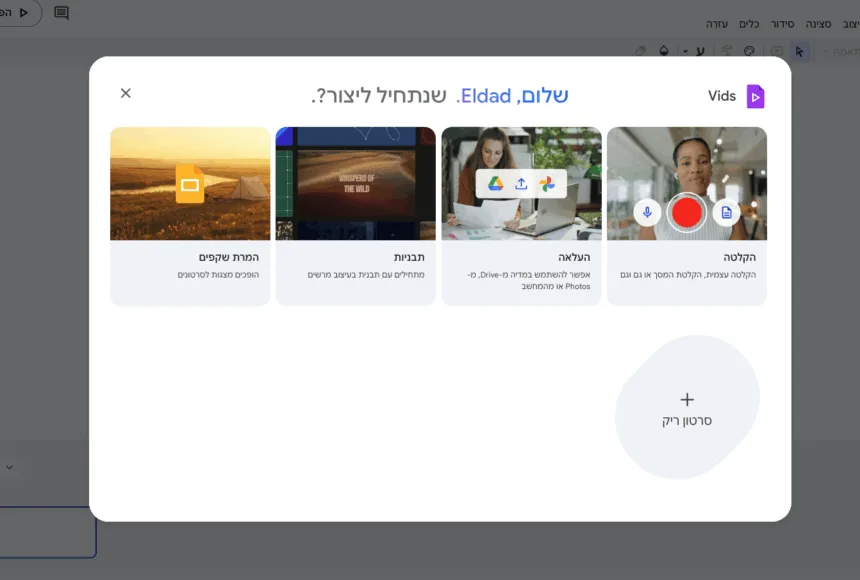Open the סידור (Arrange) menu
The image size is (860, 580).
click(x=783, y=24)
